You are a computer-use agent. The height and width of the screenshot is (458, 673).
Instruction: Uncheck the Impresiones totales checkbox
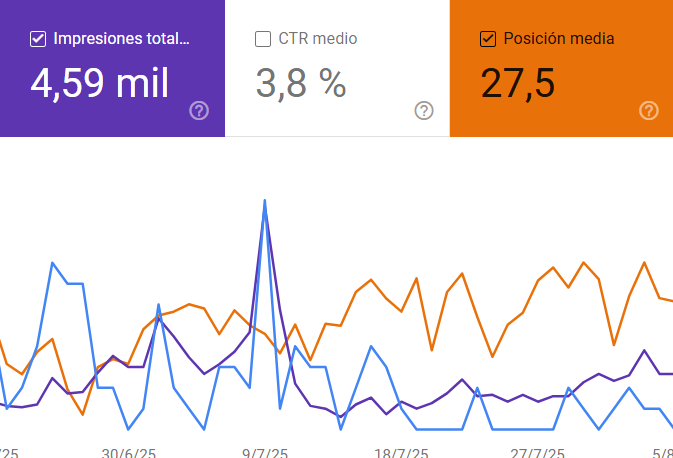tap(39, 39)
